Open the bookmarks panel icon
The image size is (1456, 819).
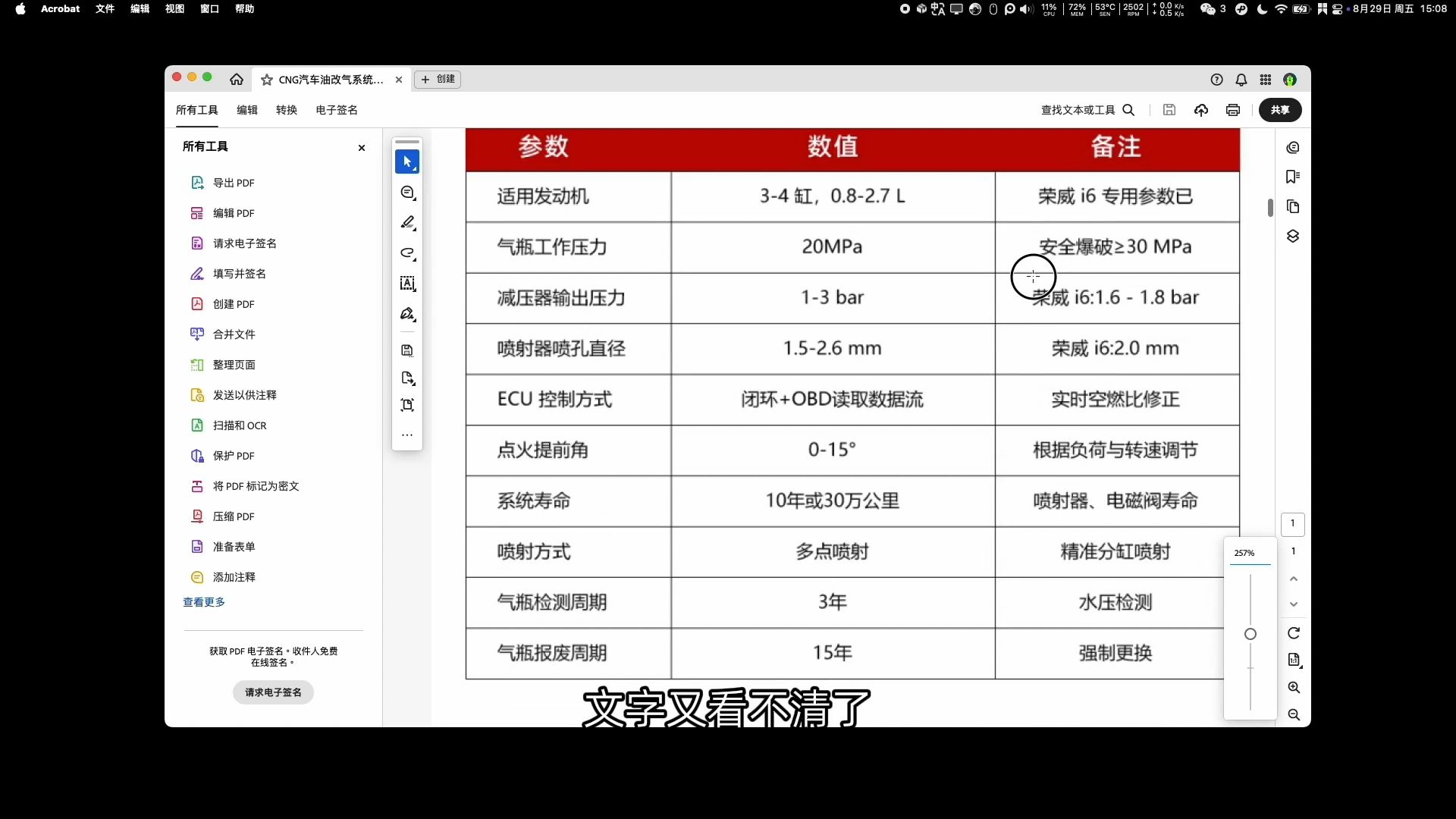1293,177
